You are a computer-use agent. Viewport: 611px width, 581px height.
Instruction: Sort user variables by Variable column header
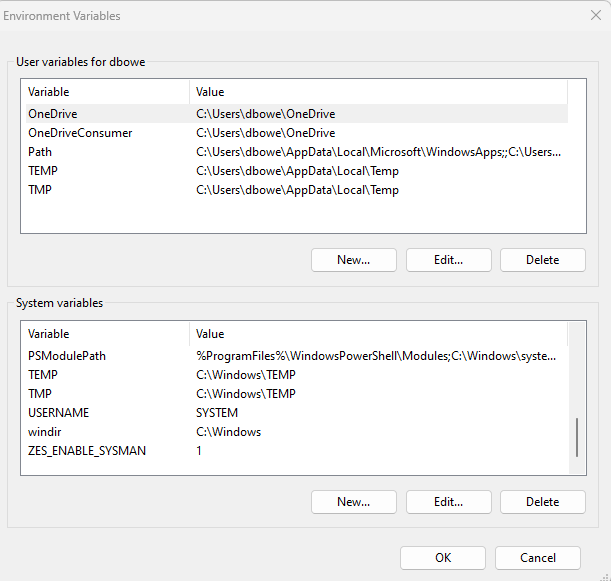click(x=105, y=92)
